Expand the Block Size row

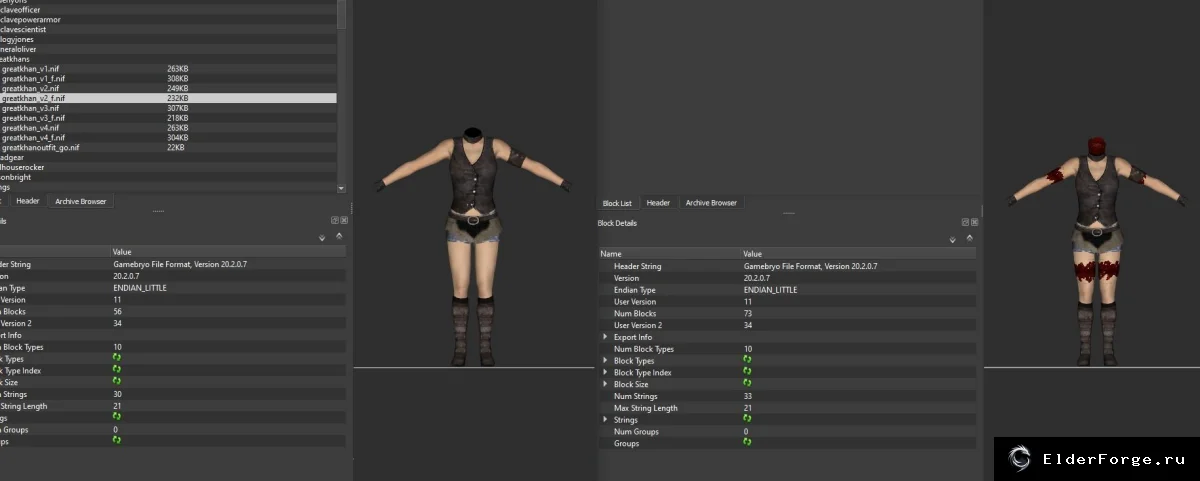click(604, 384)
